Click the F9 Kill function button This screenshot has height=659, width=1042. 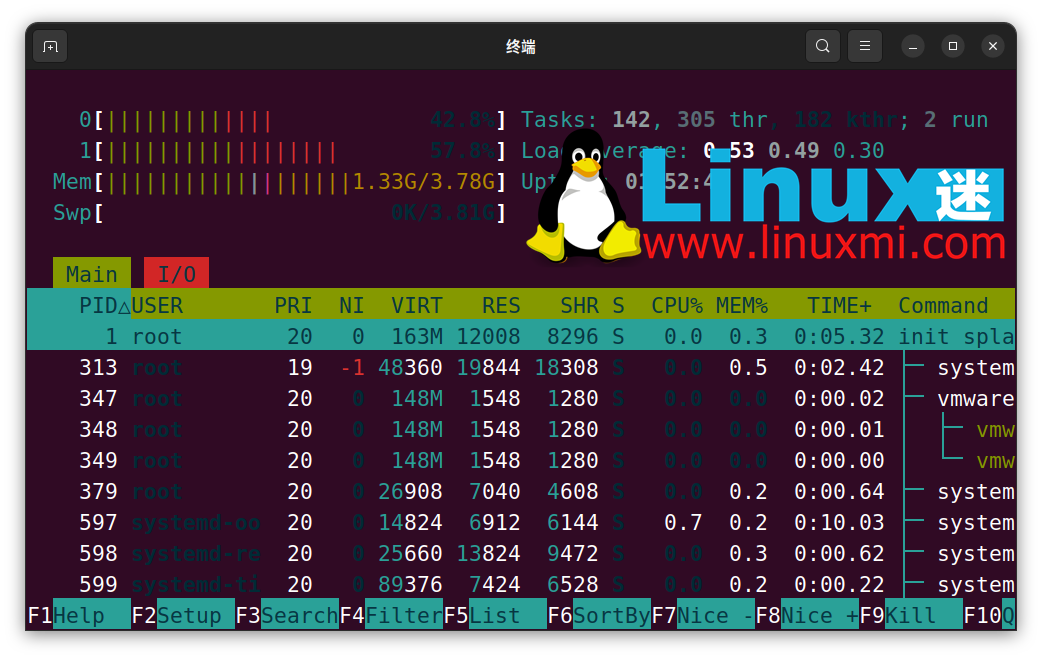(912, 616)
